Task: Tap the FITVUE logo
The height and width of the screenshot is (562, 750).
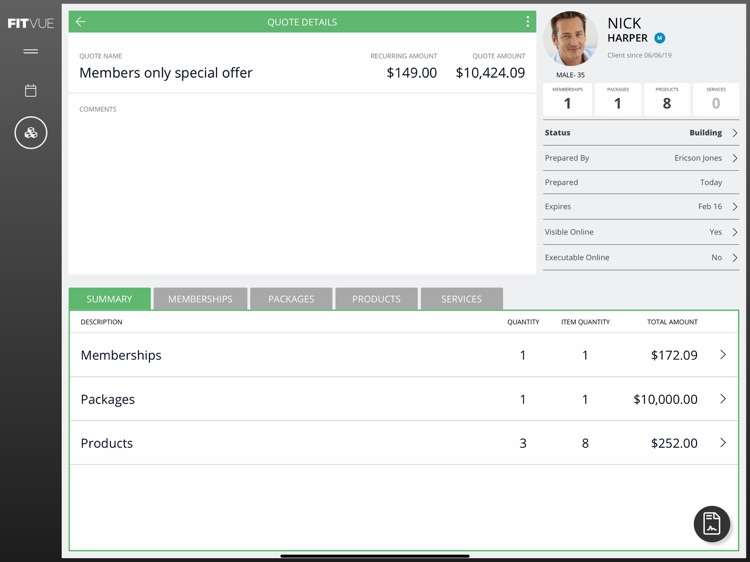Action: (x=31, y=23)
